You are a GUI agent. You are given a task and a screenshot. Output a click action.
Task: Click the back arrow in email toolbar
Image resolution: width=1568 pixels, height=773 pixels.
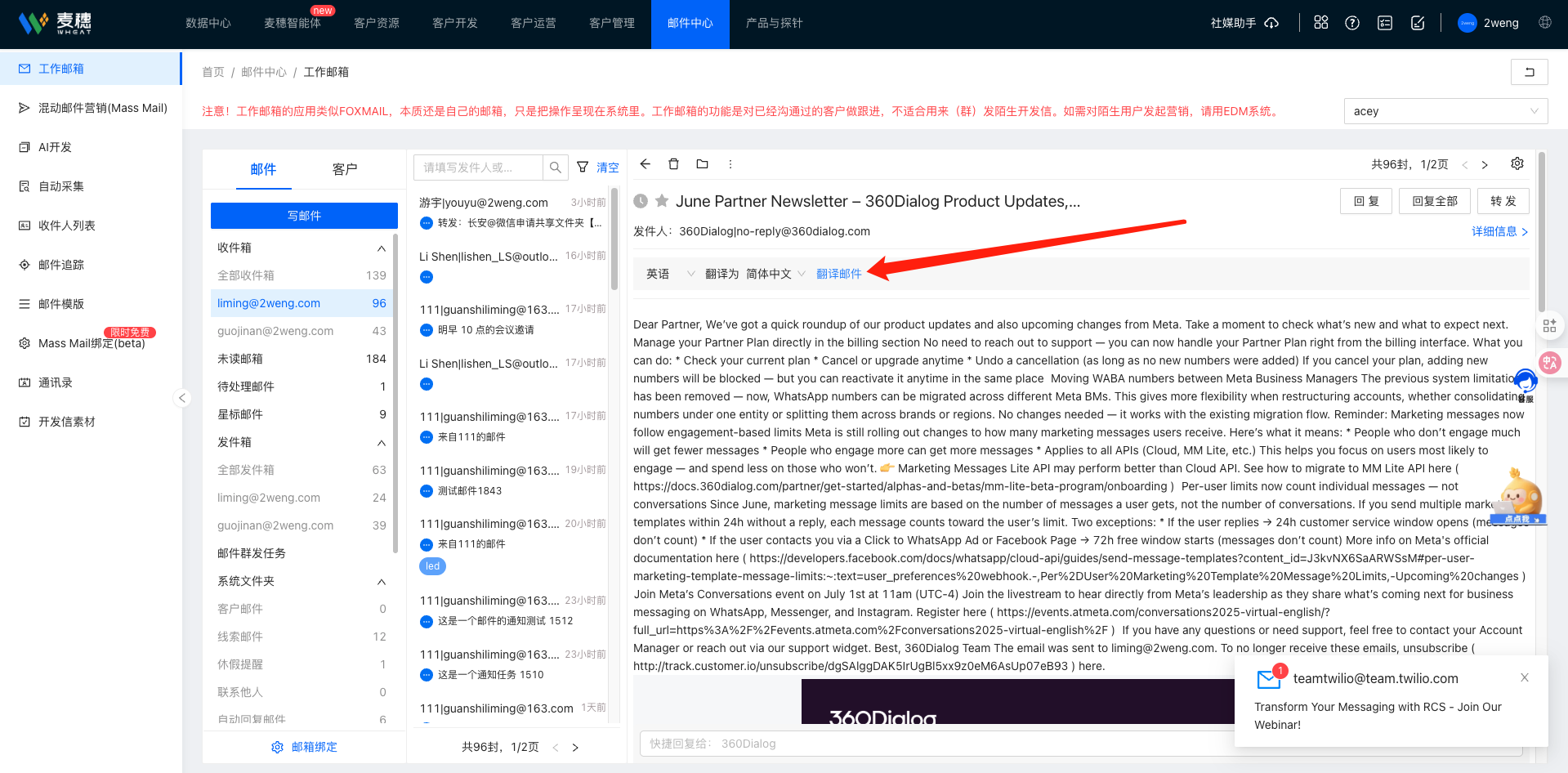pyautogui.click(x=645, y=164)
